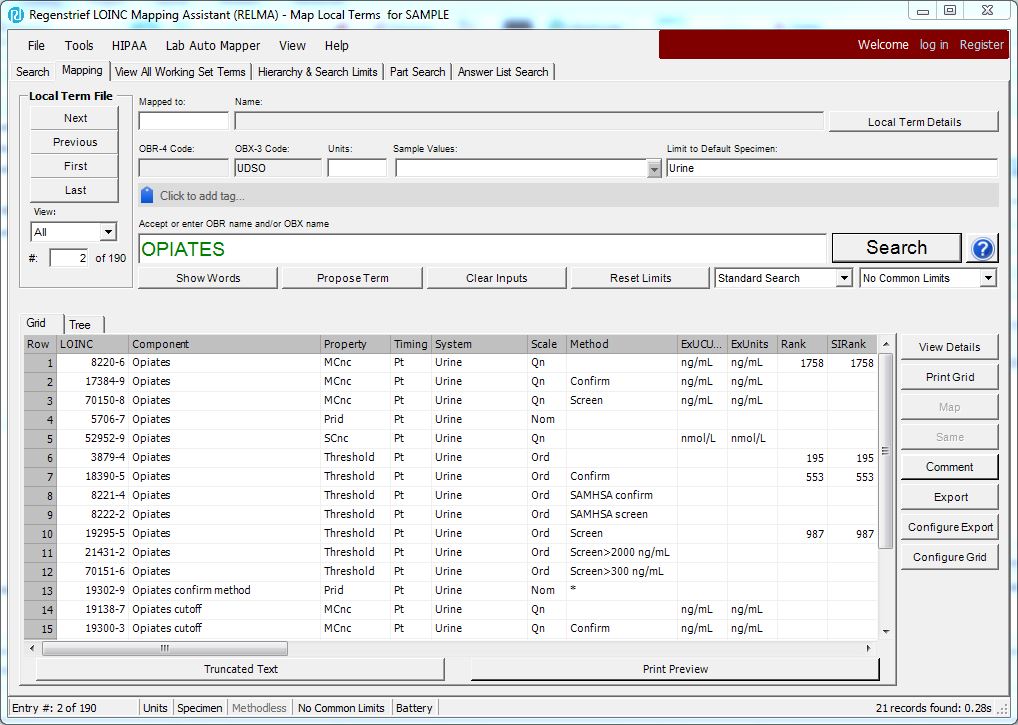
Task: Click the Propose Term button
Action: (x=353, y=278)
